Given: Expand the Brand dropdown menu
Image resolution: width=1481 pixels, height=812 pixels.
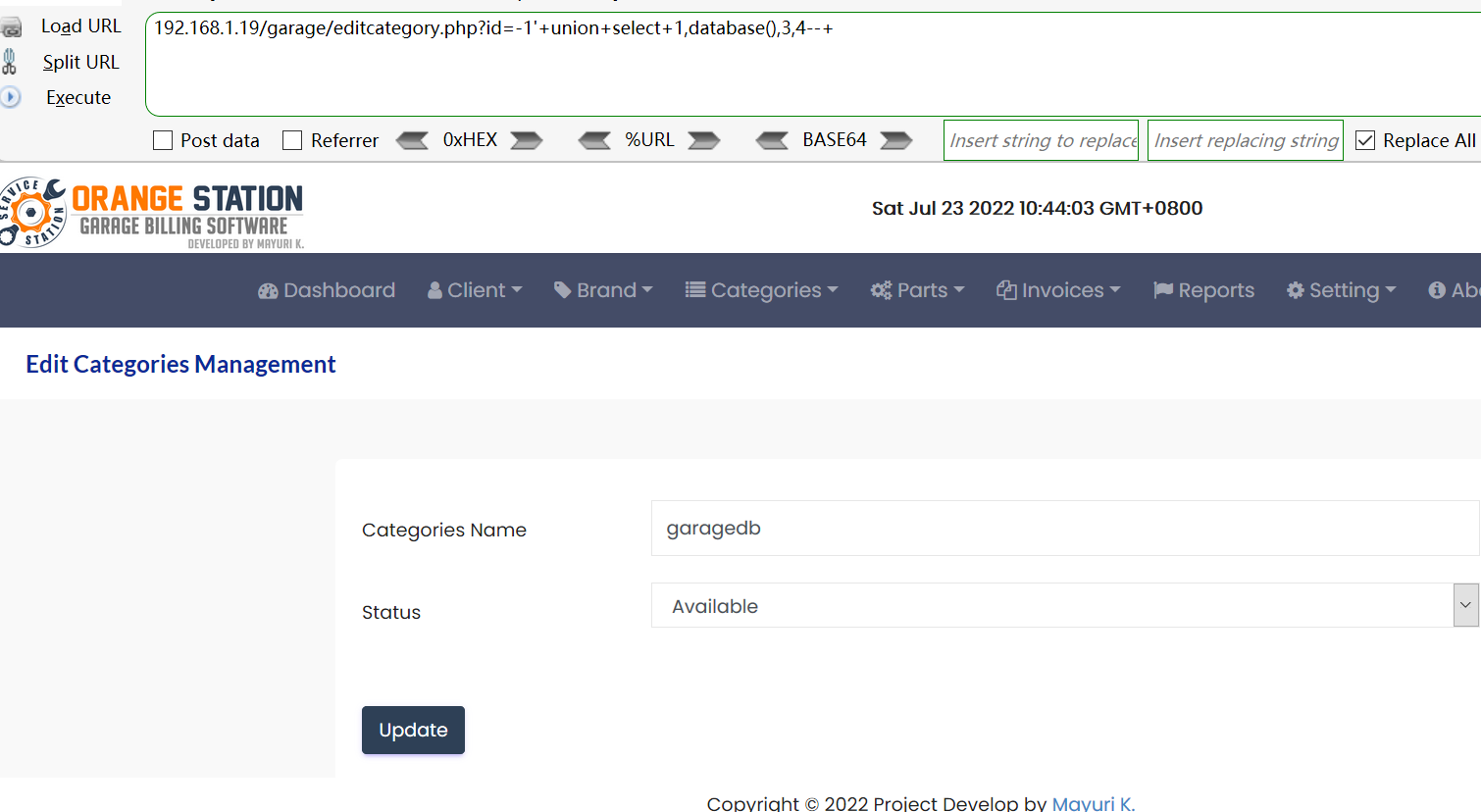Looking at the screenshot, I should pyautogui.click(x=603, y=290).
